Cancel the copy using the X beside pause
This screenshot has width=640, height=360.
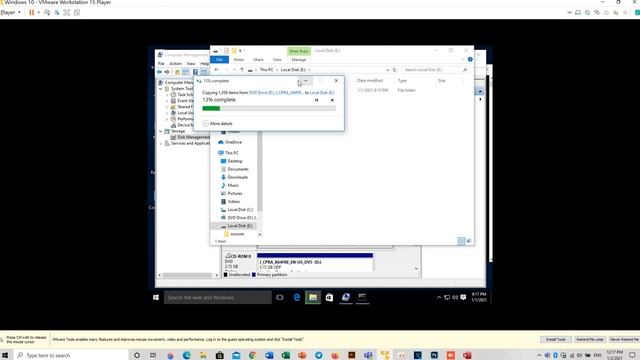[x=332, y=100]
